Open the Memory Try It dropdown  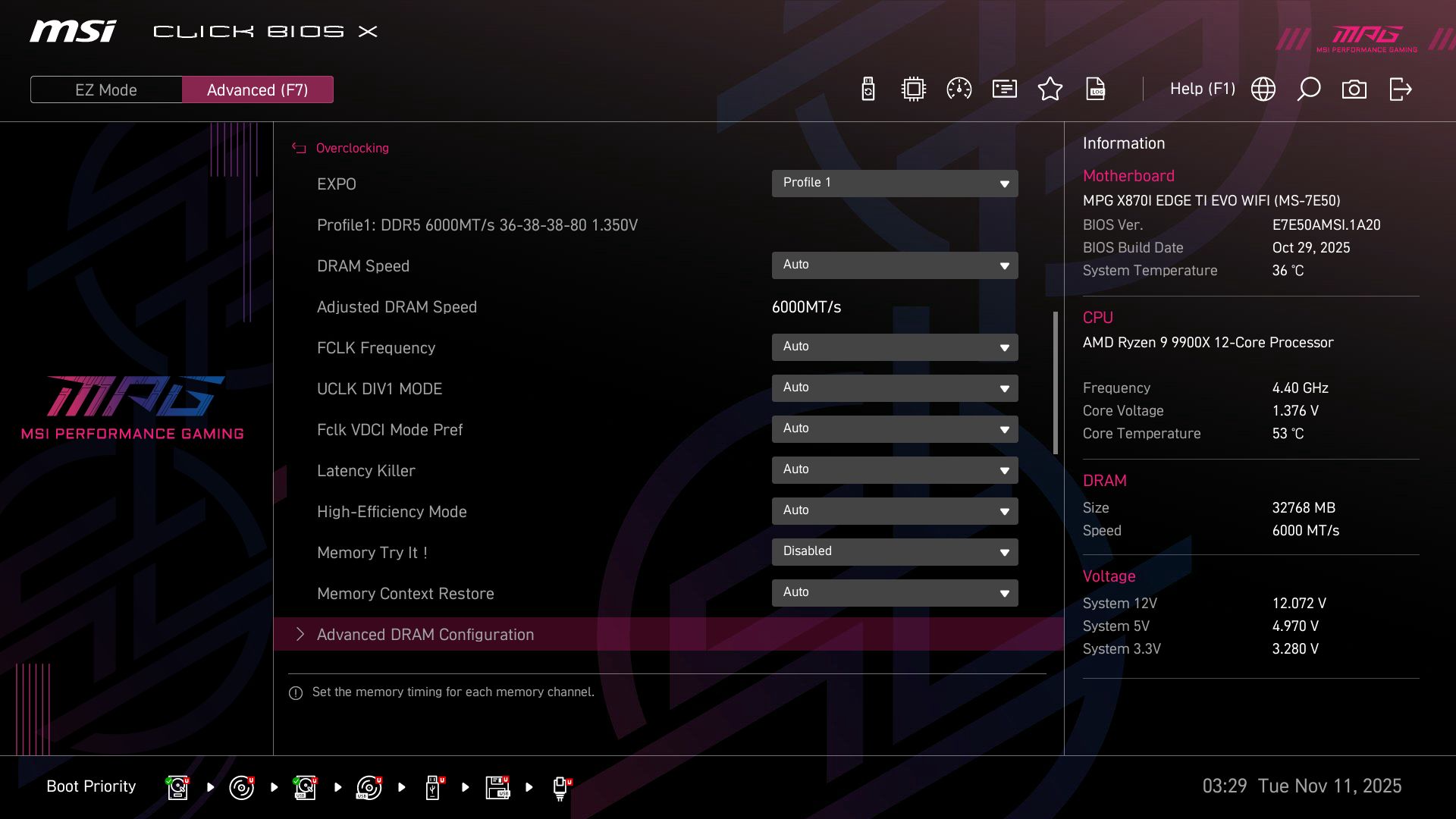(x=895, y=551)
